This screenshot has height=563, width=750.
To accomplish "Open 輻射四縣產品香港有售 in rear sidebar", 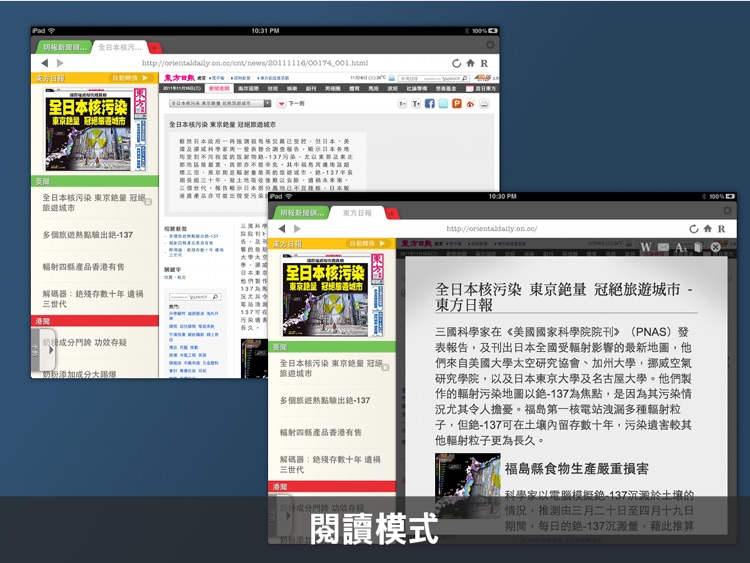I will coord(84,267).
